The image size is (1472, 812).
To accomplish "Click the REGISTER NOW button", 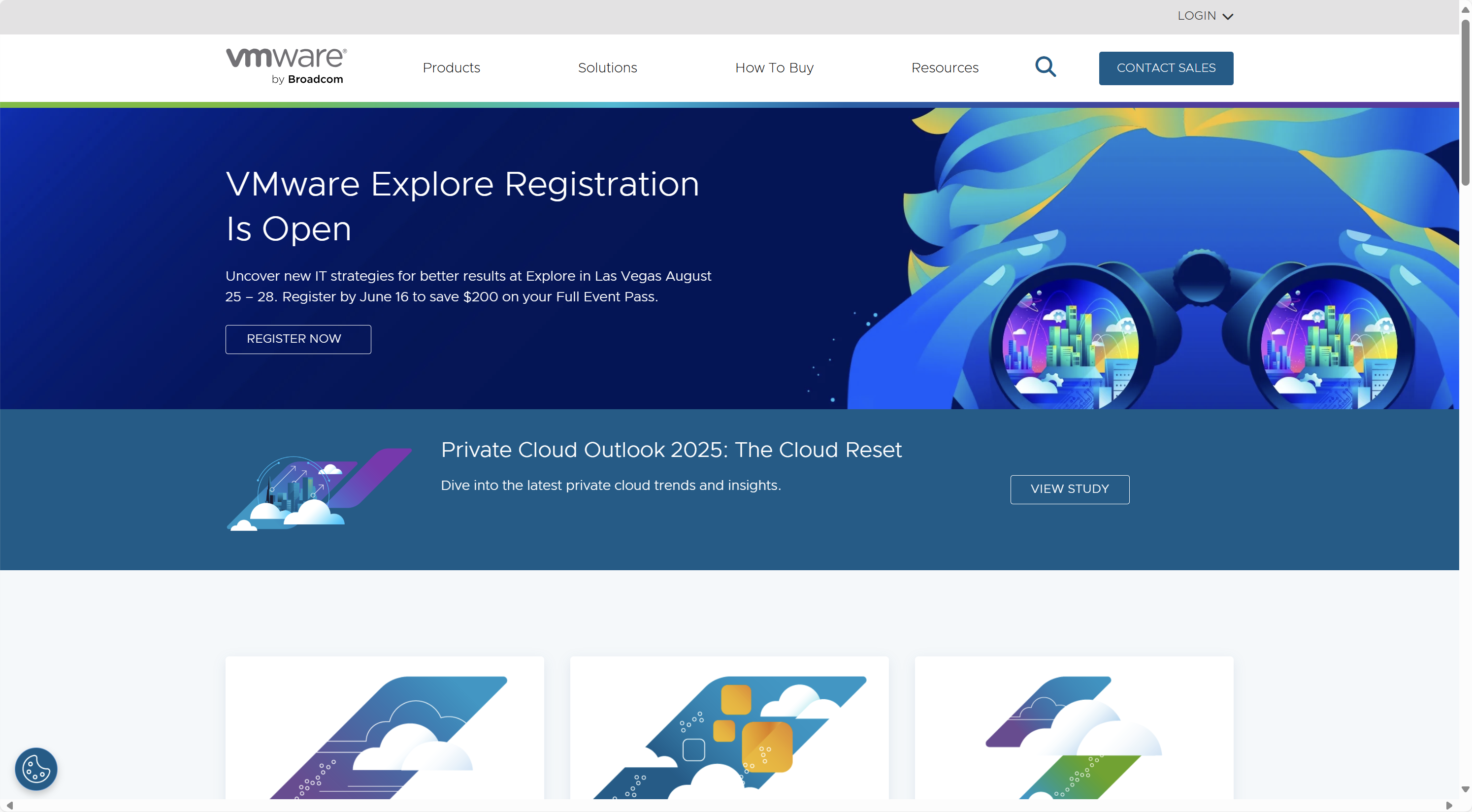I will pyautogui.click(x=298, y=339).
